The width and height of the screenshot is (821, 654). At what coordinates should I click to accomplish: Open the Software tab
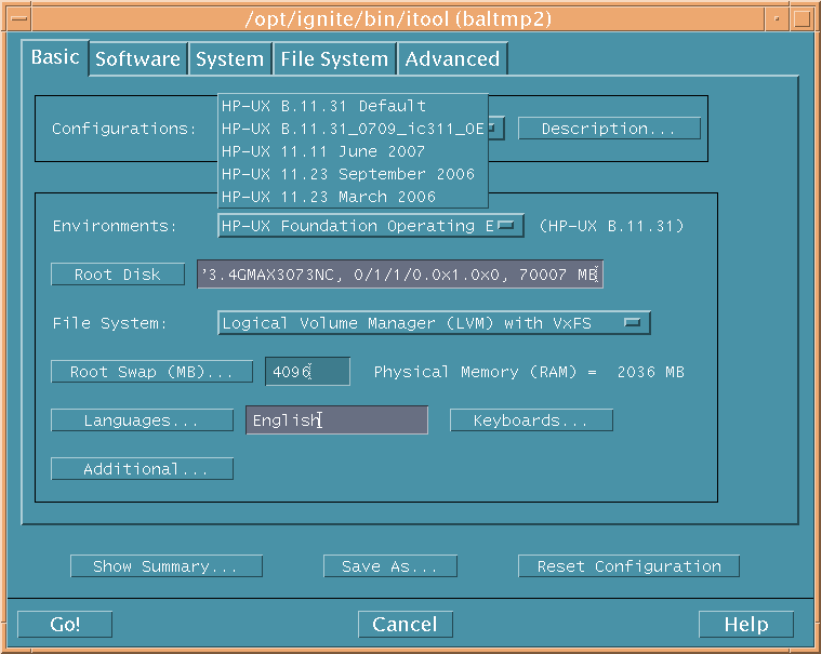pyautogui.click(x=138, y=59)
